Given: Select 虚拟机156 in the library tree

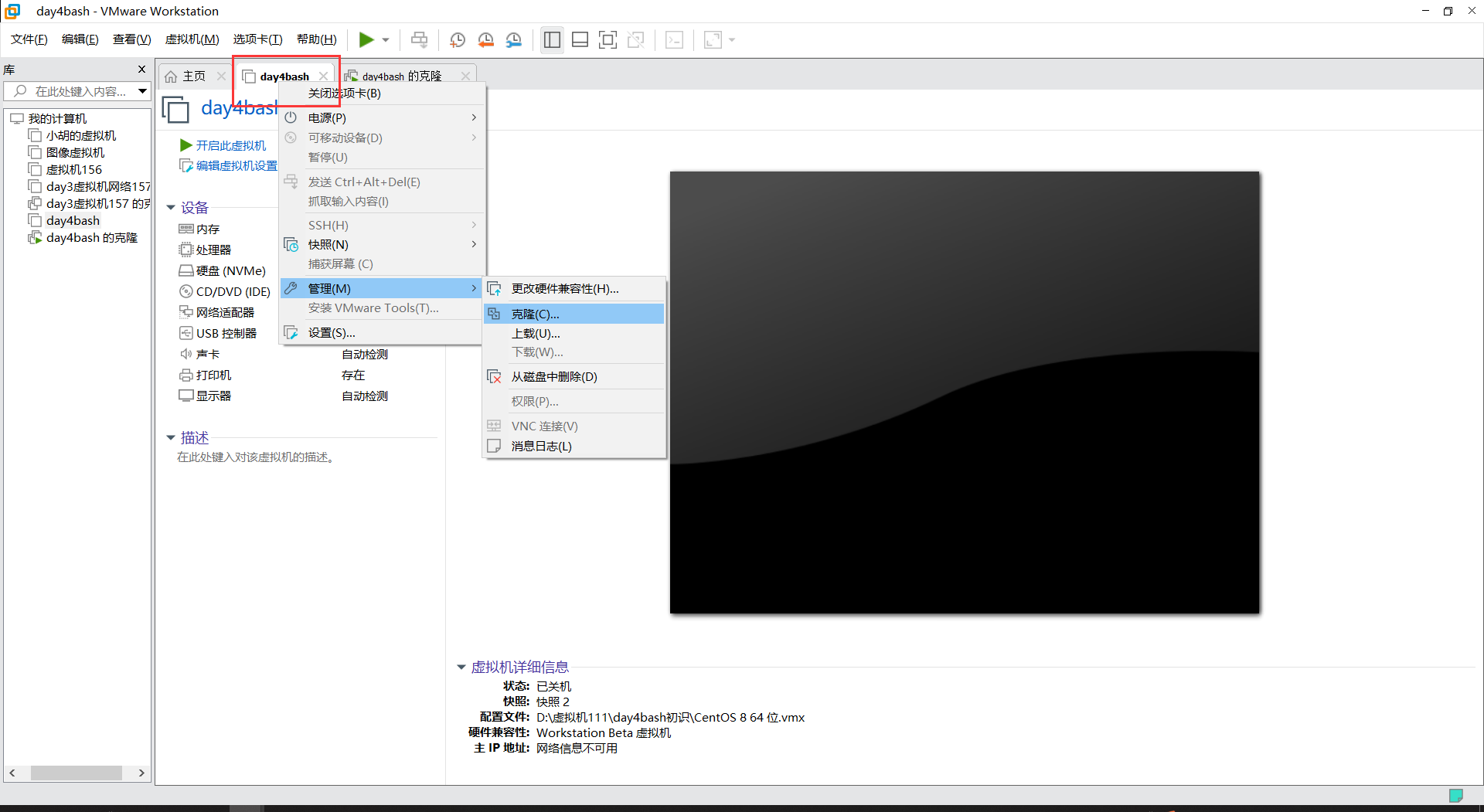Looking at the screenshot, I should (73, 169).
